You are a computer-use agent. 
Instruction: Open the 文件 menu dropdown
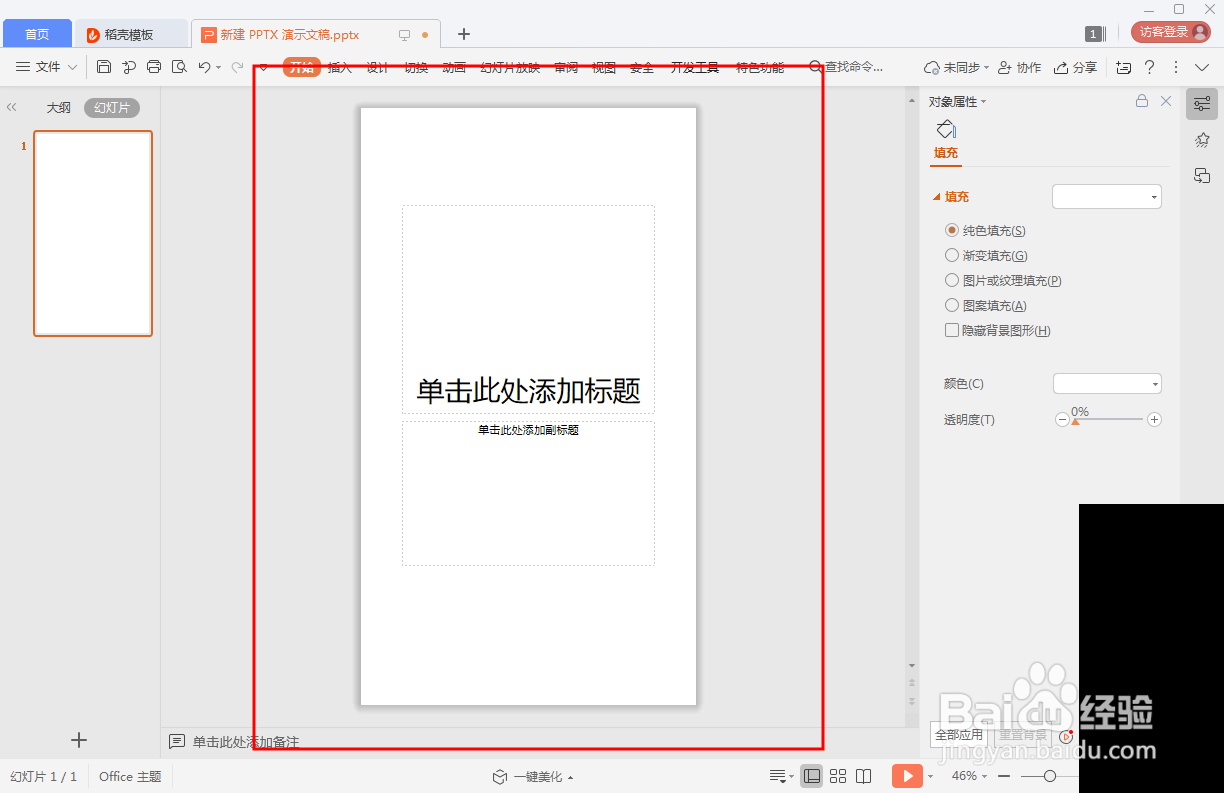point(46,67)
